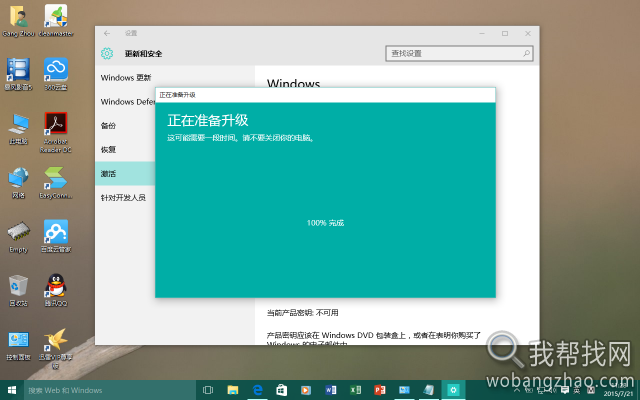Screen dimensions: 640x400
Task: Open the Gang Zhou user folder icon
Action: point(18,20)
